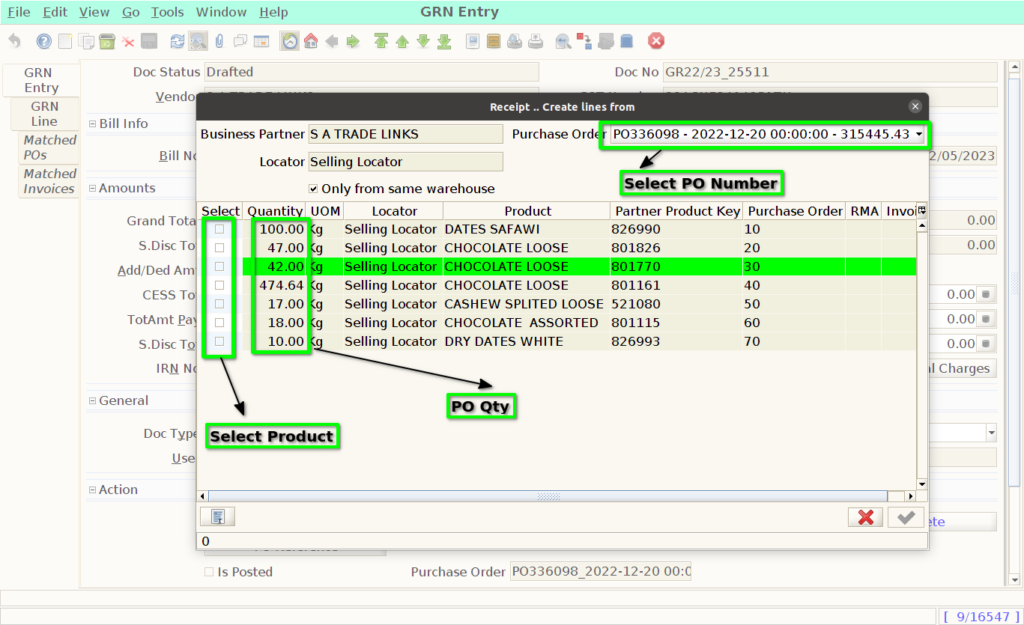Click the Archive cabinet icon
Image resolution: width=1024 pixels, height=625 pixels.
[x=494, y=41]
